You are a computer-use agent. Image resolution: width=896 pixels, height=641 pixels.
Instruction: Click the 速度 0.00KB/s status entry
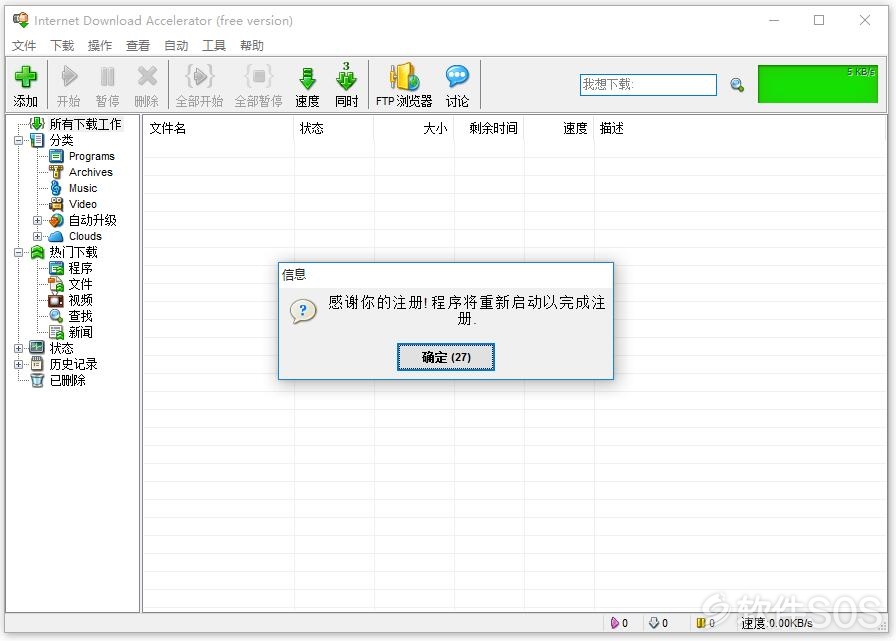coord(777,623)
